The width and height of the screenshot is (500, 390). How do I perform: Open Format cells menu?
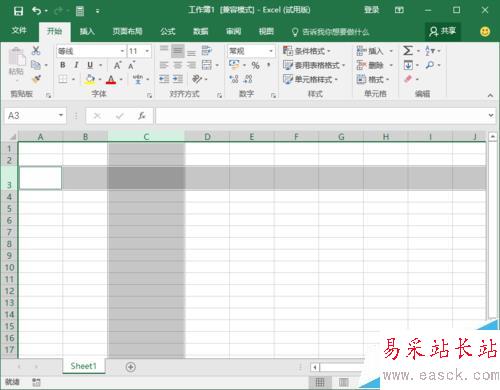373,79
